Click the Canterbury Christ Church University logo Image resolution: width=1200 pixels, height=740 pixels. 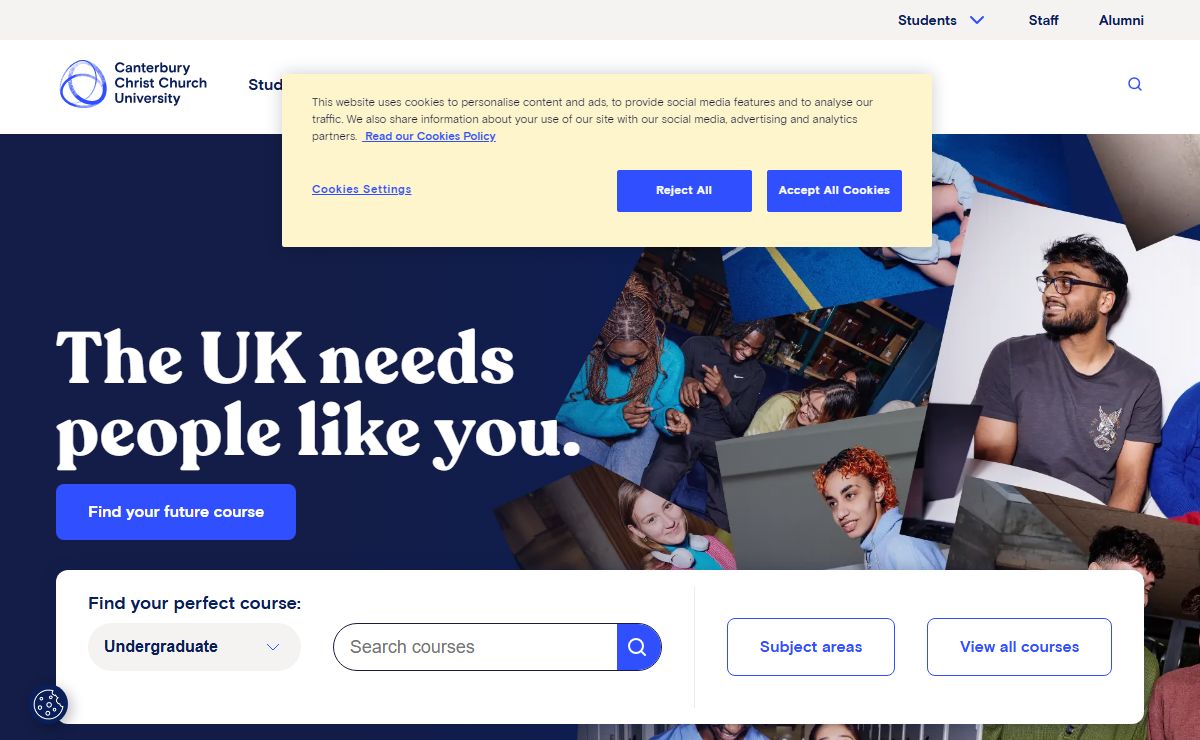[133, 84]
